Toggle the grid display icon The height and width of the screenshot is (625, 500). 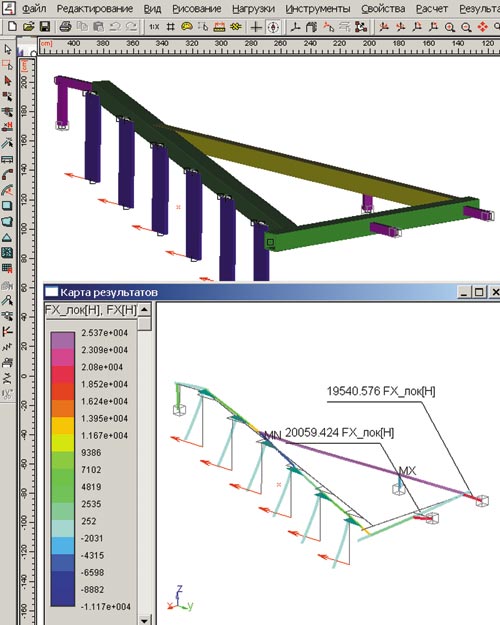click(170, 27)
